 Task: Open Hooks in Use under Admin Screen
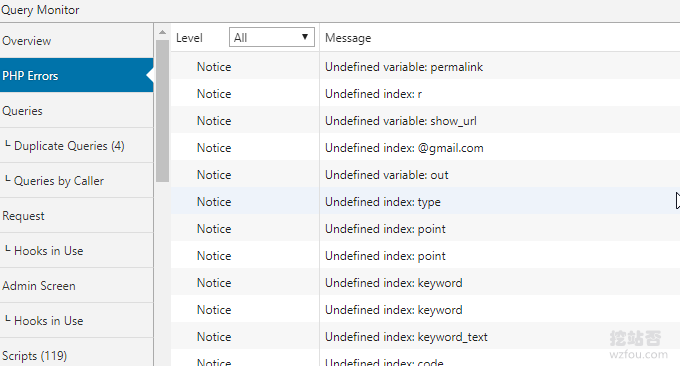(x=76, y=320)
